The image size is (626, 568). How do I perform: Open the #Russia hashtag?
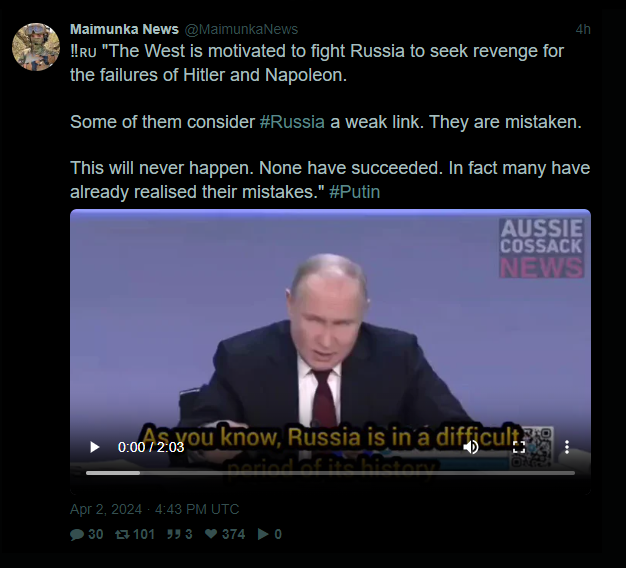[292, 122]
